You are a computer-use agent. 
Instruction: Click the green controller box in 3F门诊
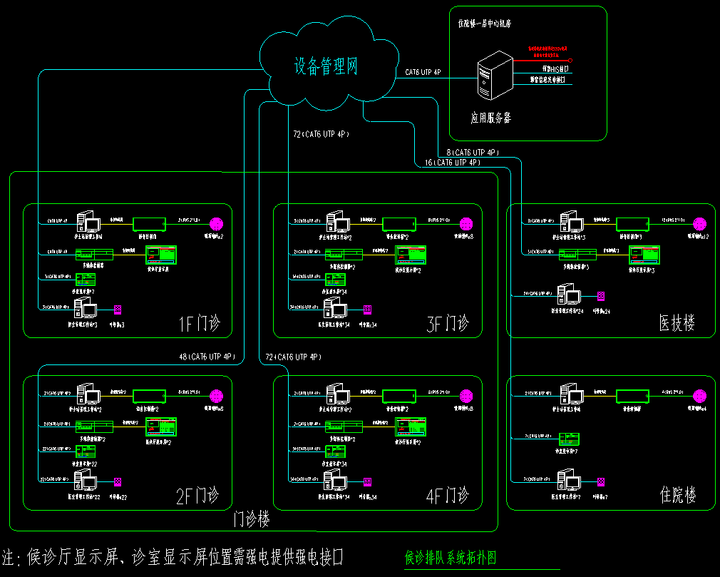pos(399,224)
